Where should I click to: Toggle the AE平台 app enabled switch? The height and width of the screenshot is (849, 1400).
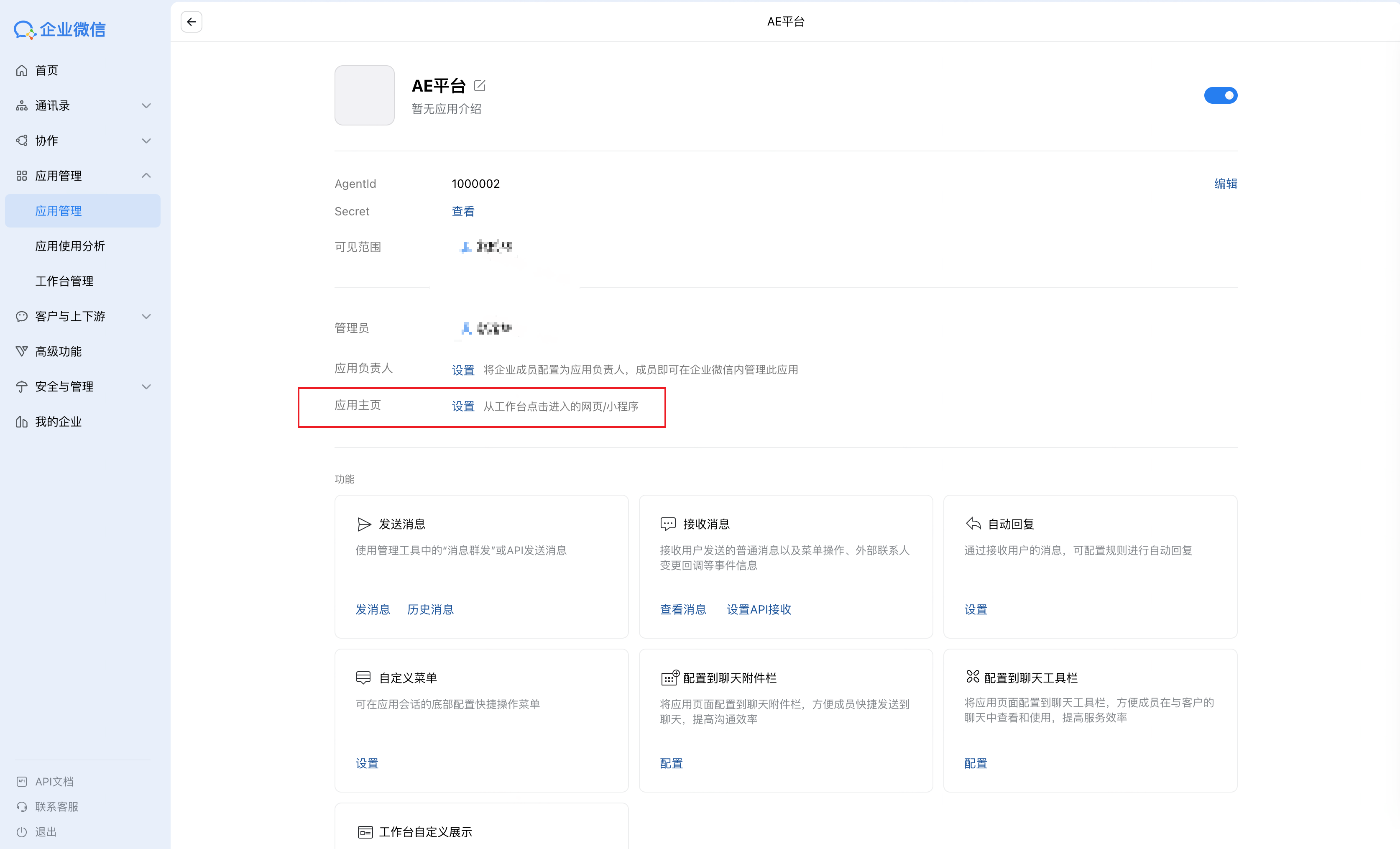tap(1221, 95)
